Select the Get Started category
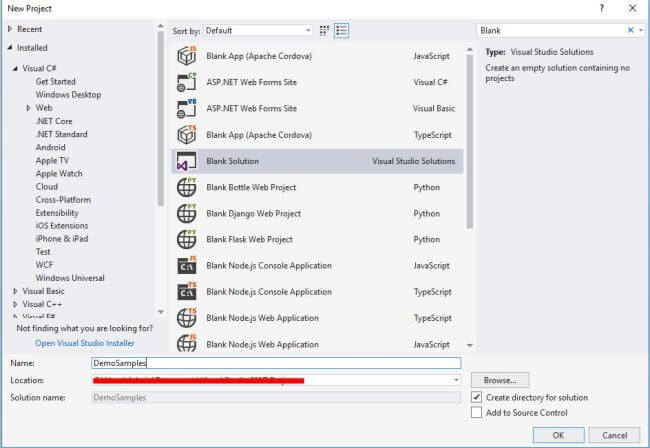650x448 pixels. (56, 82)
